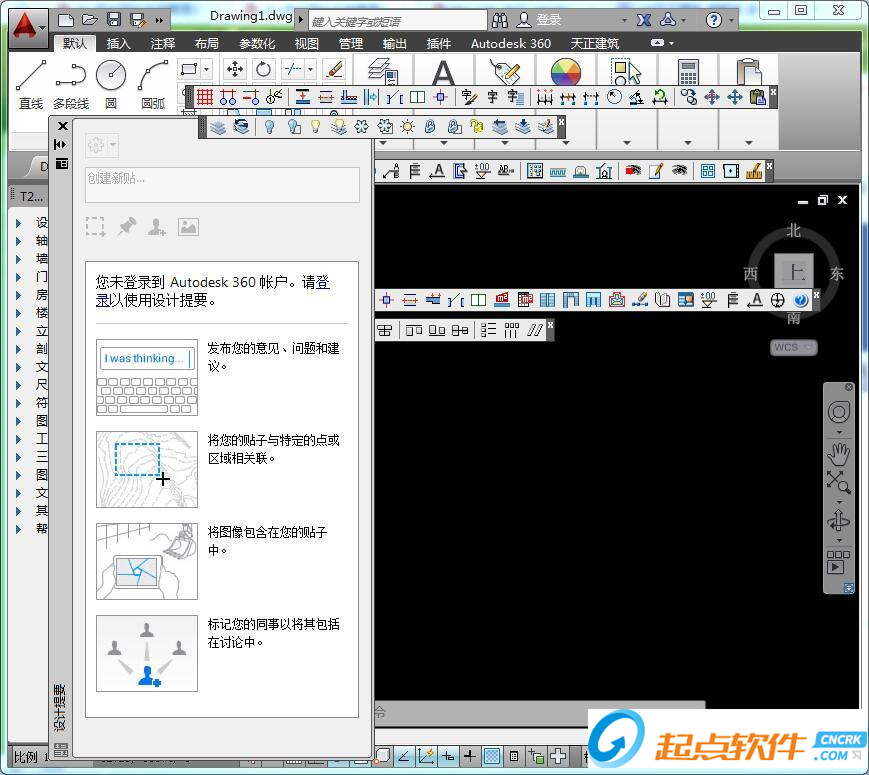
Task: Toggle the grid display status bar button
Action: click(492, 756)
